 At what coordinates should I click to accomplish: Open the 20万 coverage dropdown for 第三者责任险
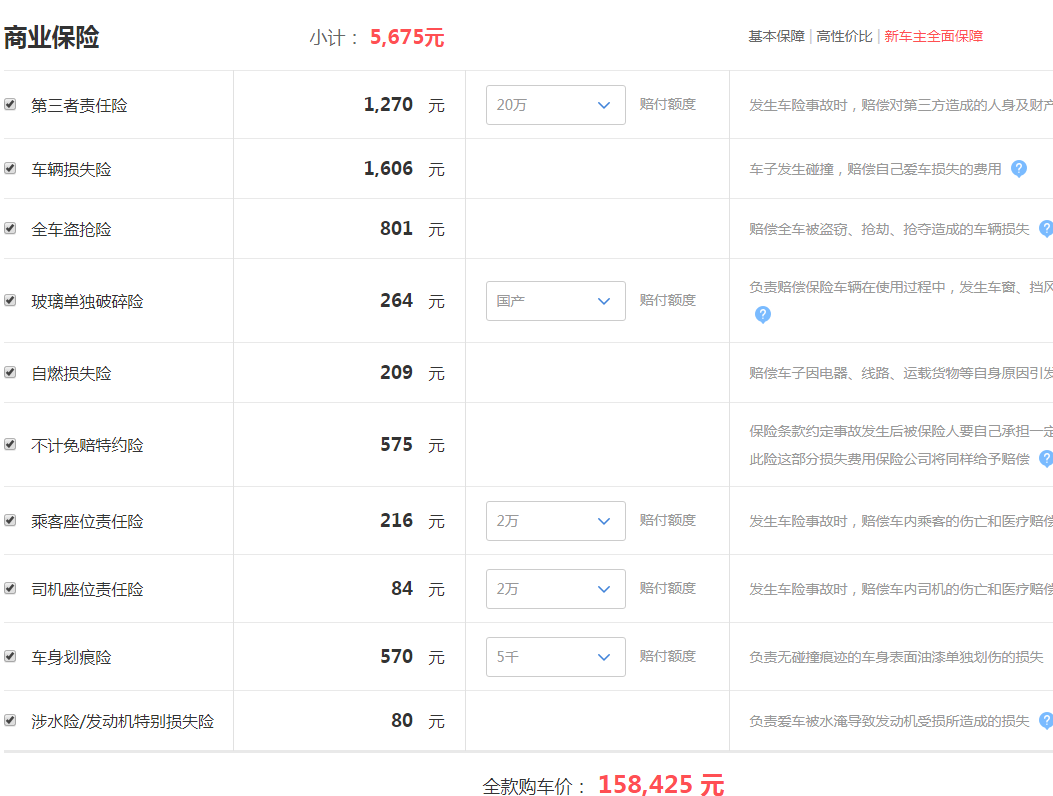click(555, 105)
